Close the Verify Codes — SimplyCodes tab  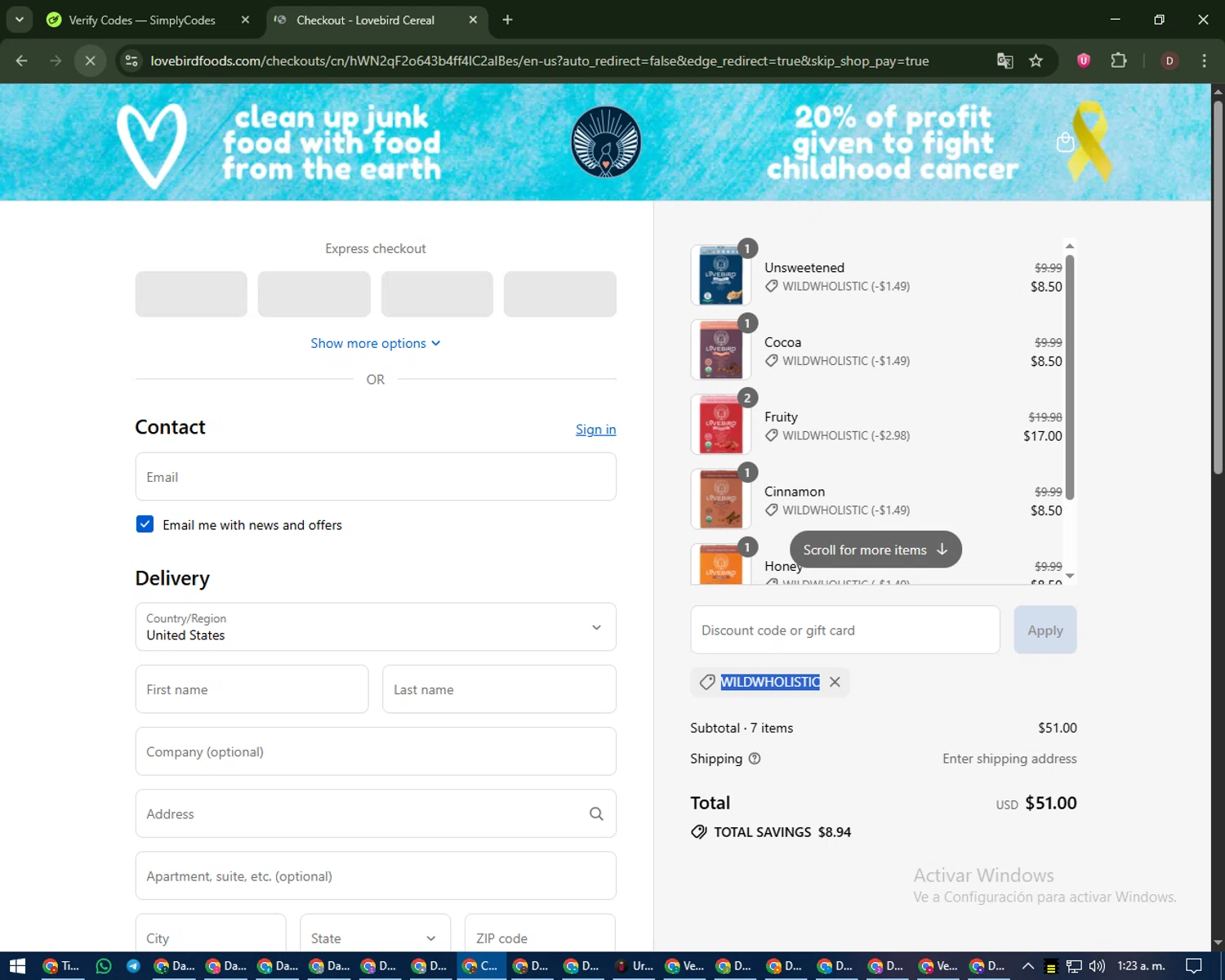245,20
